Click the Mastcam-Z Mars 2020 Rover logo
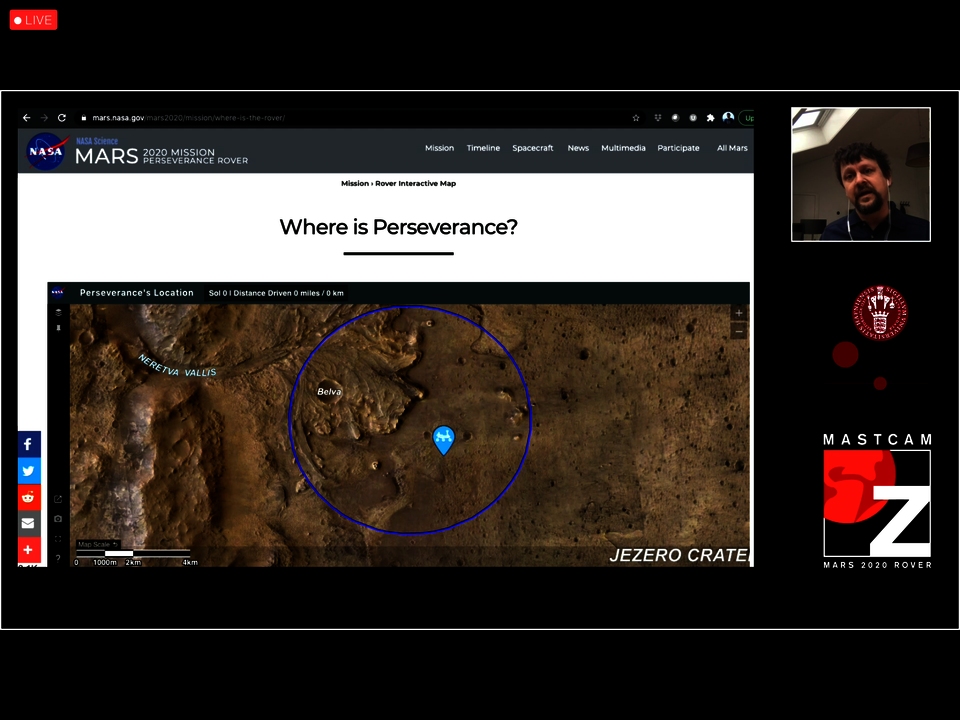The width and height of the screenshot is (960, 720). [877, 501]
